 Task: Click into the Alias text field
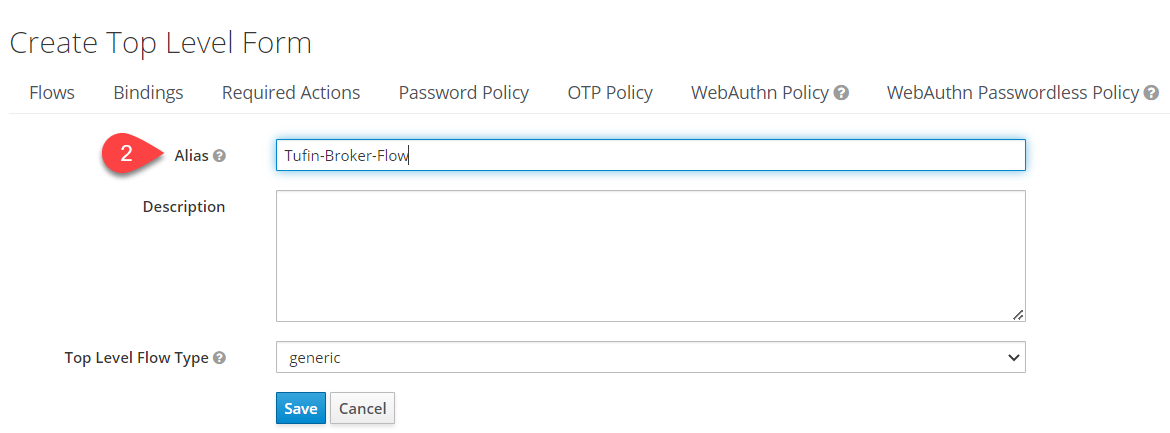coord(651,155)
